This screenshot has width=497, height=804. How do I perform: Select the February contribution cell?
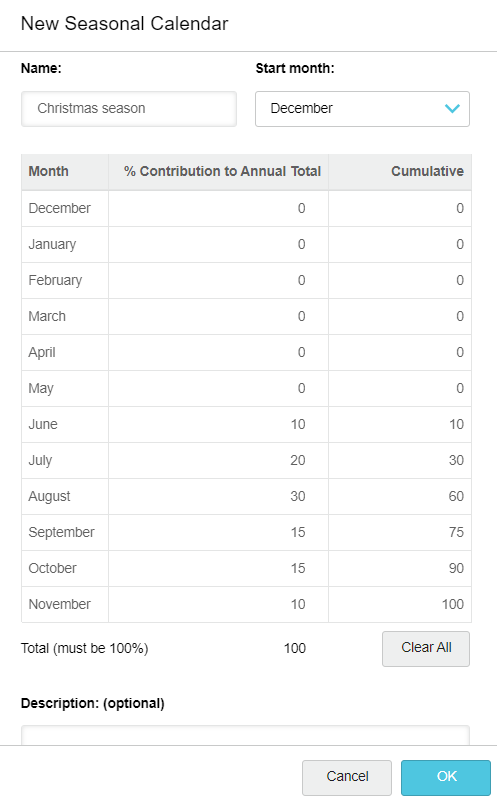tap(218, 280)
